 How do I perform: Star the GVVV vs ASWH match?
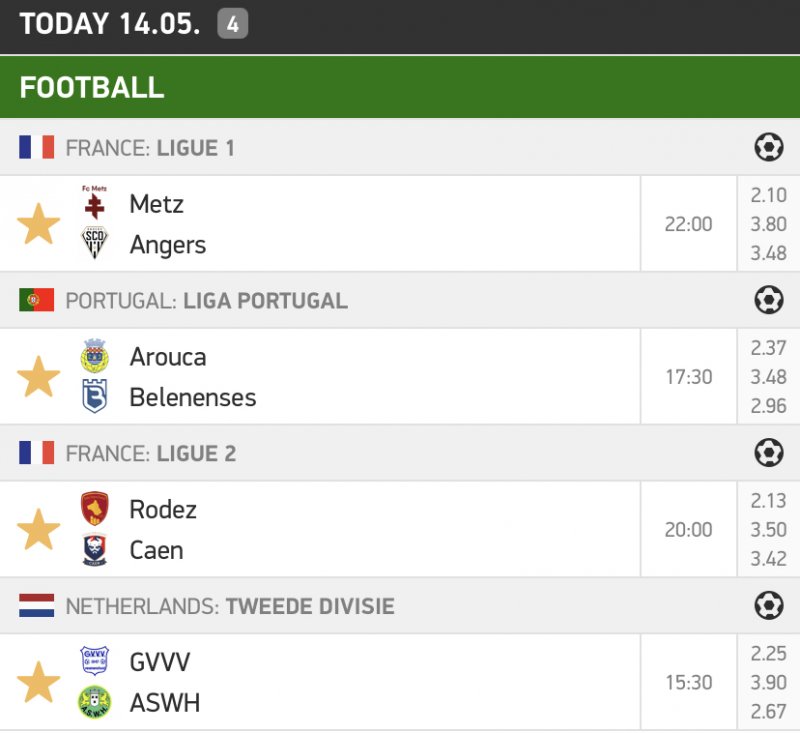coord(39,682)
